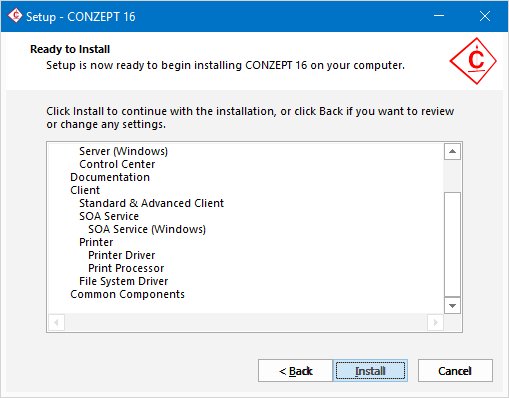The image size is (509, 398).
Task: Click the CONZEPT 16 title bar icon
Action: 15,16
